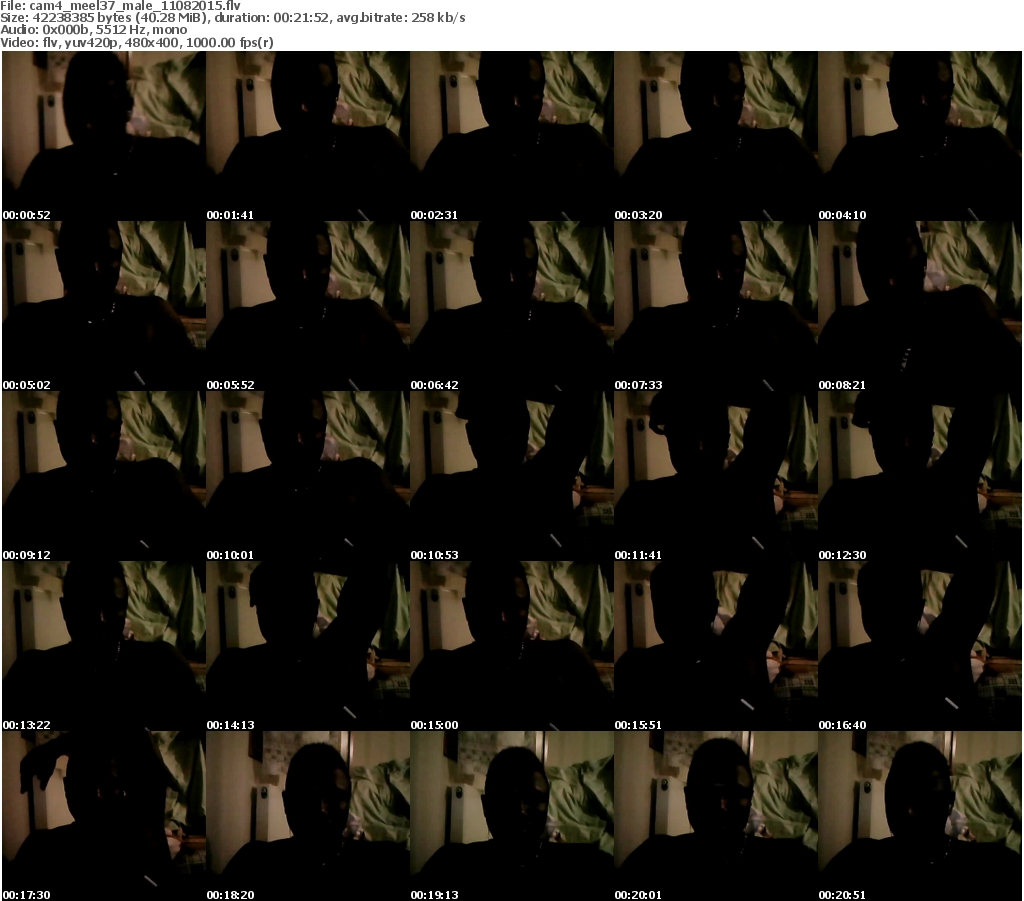Pick the frame stamped 00:09:12

tap(104, 476)
